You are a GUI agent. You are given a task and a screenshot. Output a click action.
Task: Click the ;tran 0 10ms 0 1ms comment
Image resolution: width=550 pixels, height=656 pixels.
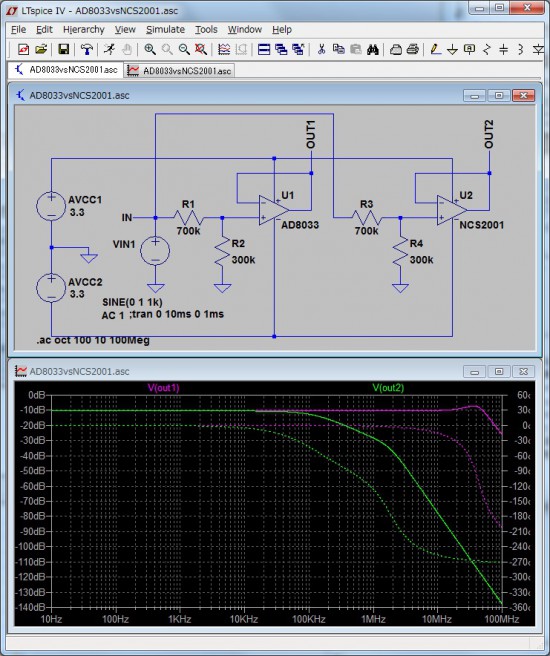pos(177,314)
